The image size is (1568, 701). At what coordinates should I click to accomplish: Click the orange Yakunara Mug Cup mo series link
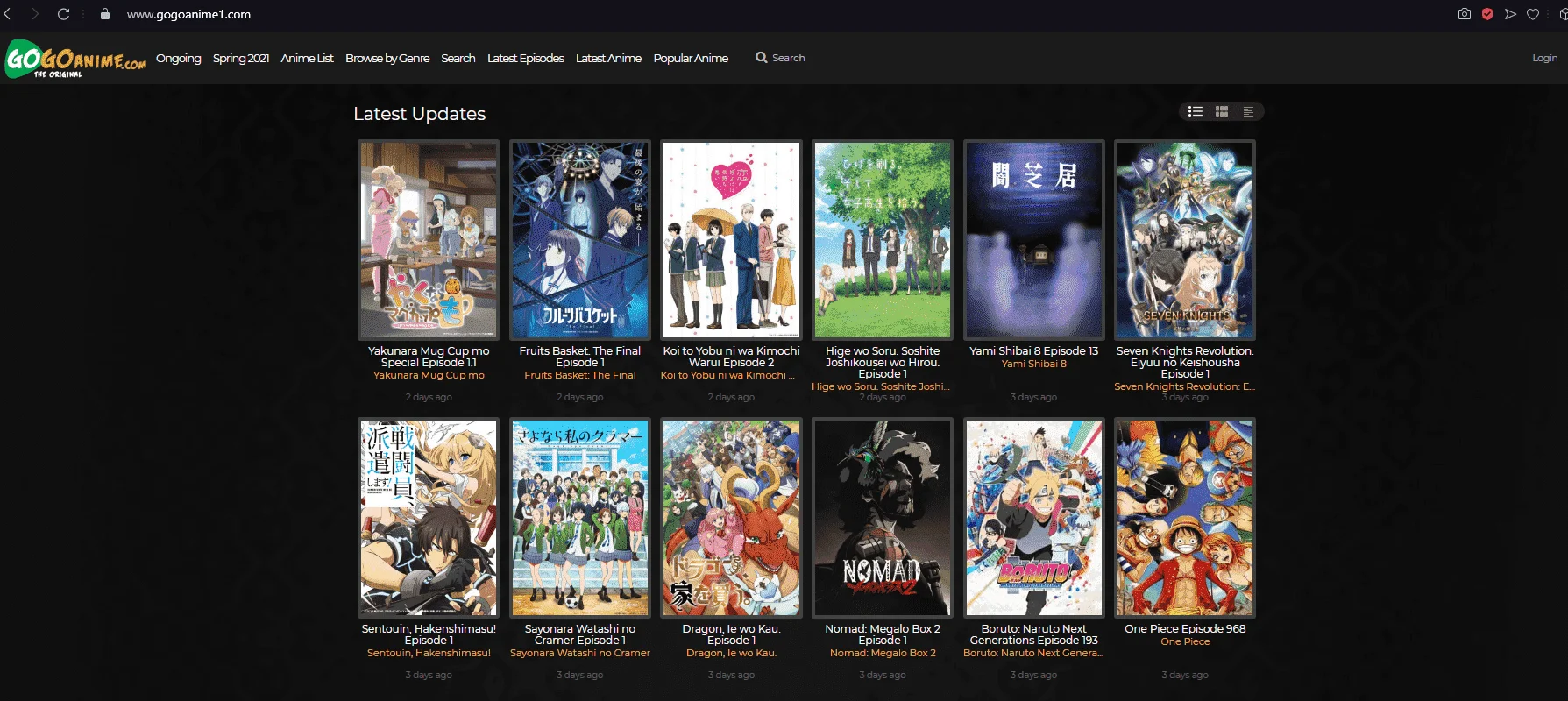[x=429, y=375]
